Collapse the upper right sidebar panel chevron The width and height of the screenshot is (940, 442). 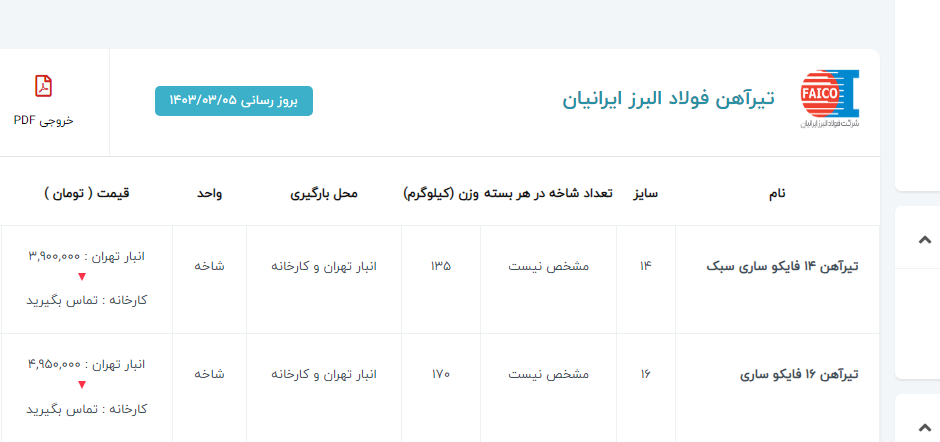coord(924,239)
